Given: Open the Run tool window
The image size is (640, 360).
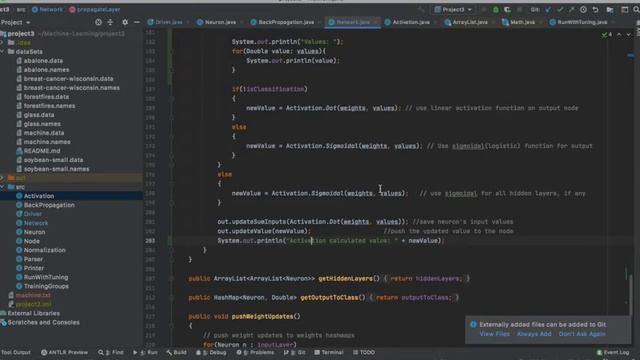Looking at the screenshot, I should pyautogui.click(x=145, y=352).
